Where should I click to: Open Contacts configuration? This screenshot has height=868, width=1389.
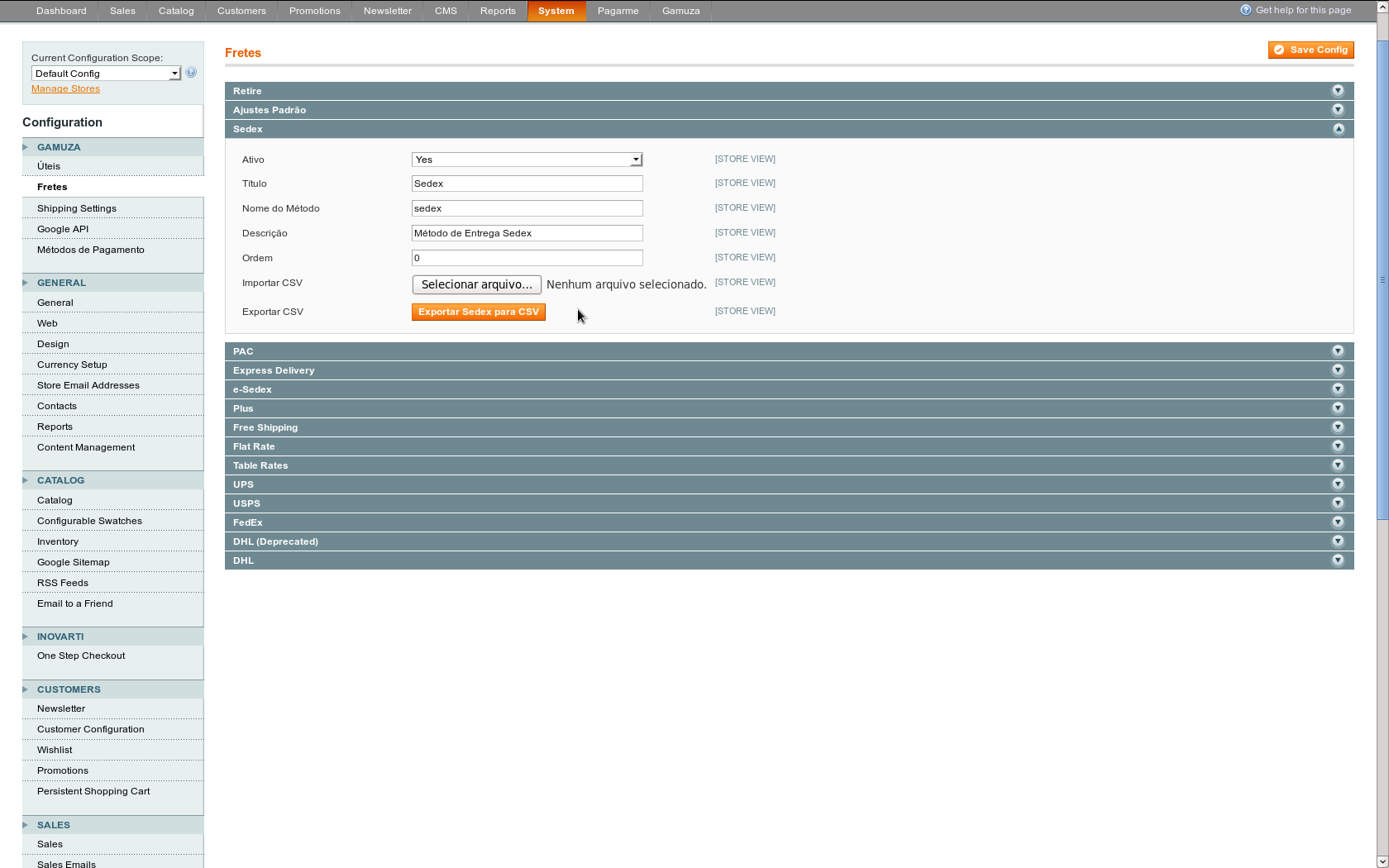pos(112,406)
